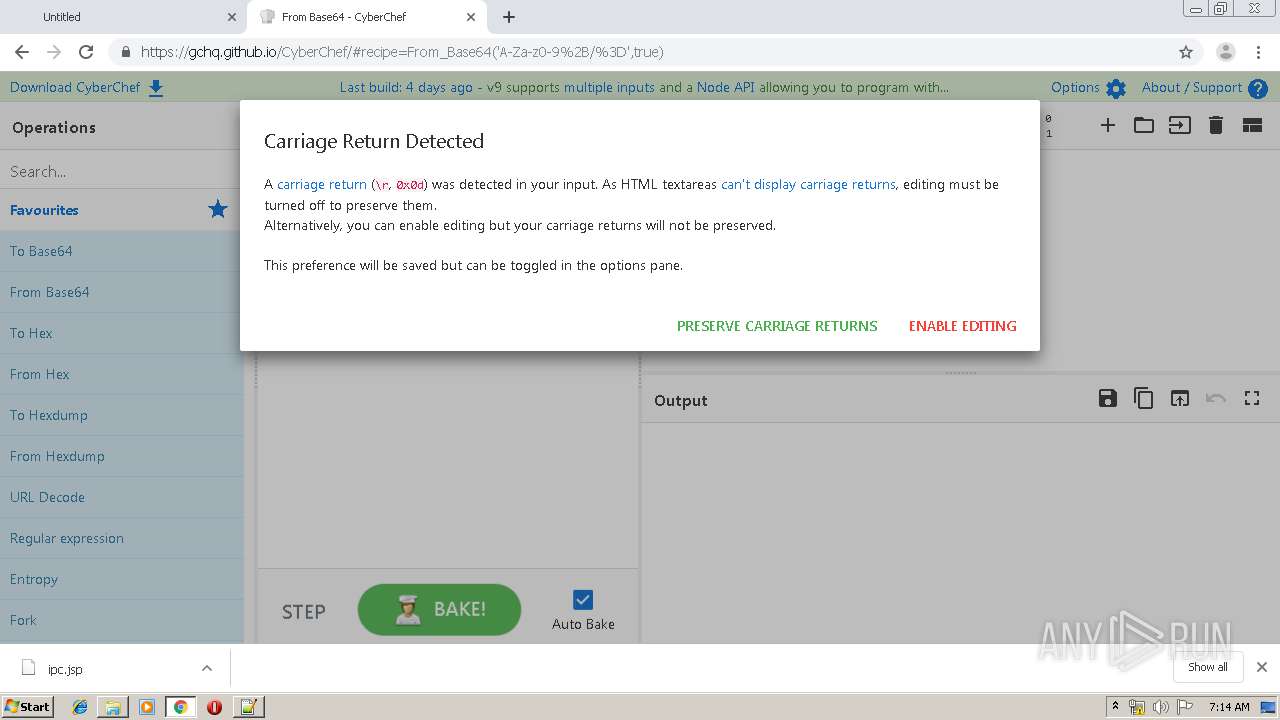Image resolution: width=1280 pixels, height=720 pixels.
Task: Undo output switch icon
Action: click(x=1216, y=399)
